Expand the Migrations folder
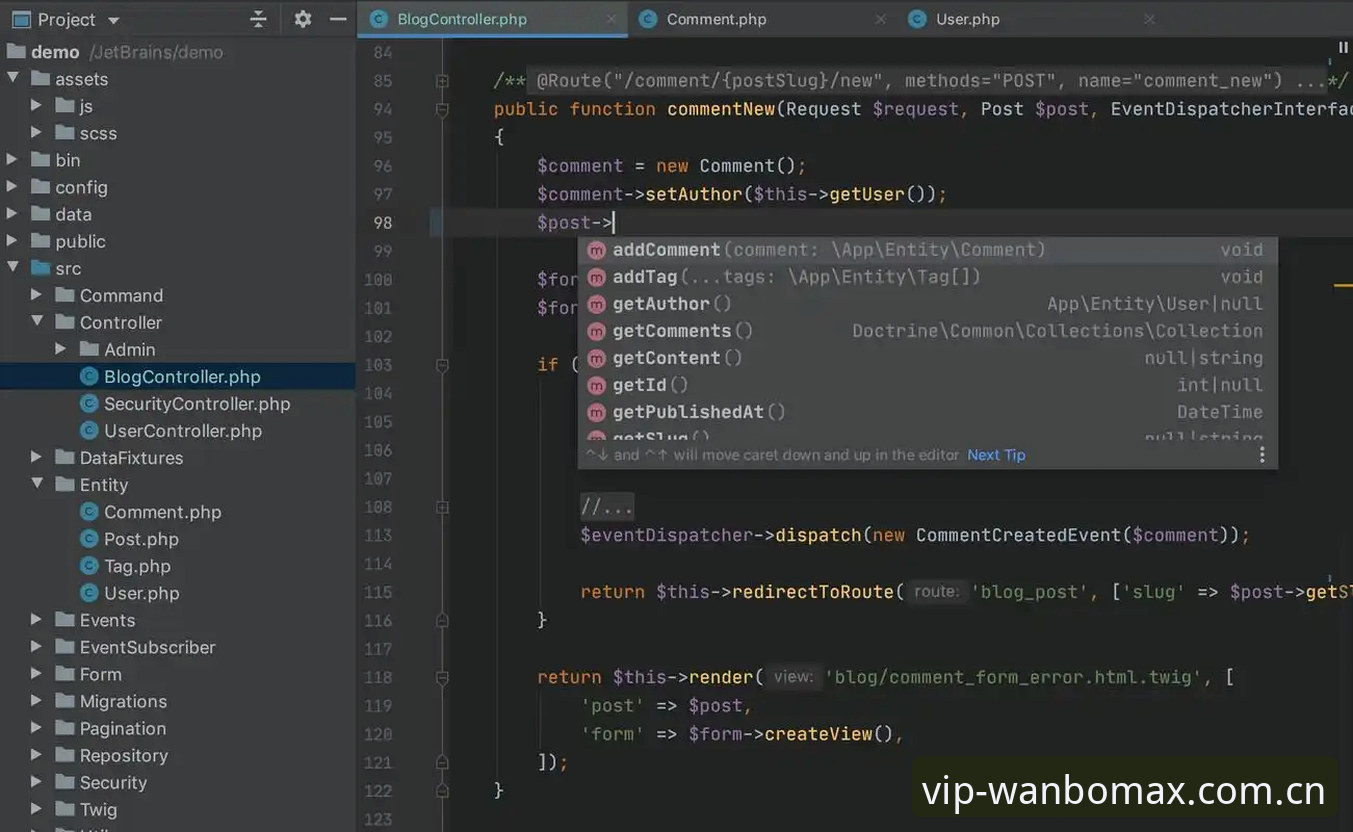1353x832 pixels. click(x=37, y=700)
